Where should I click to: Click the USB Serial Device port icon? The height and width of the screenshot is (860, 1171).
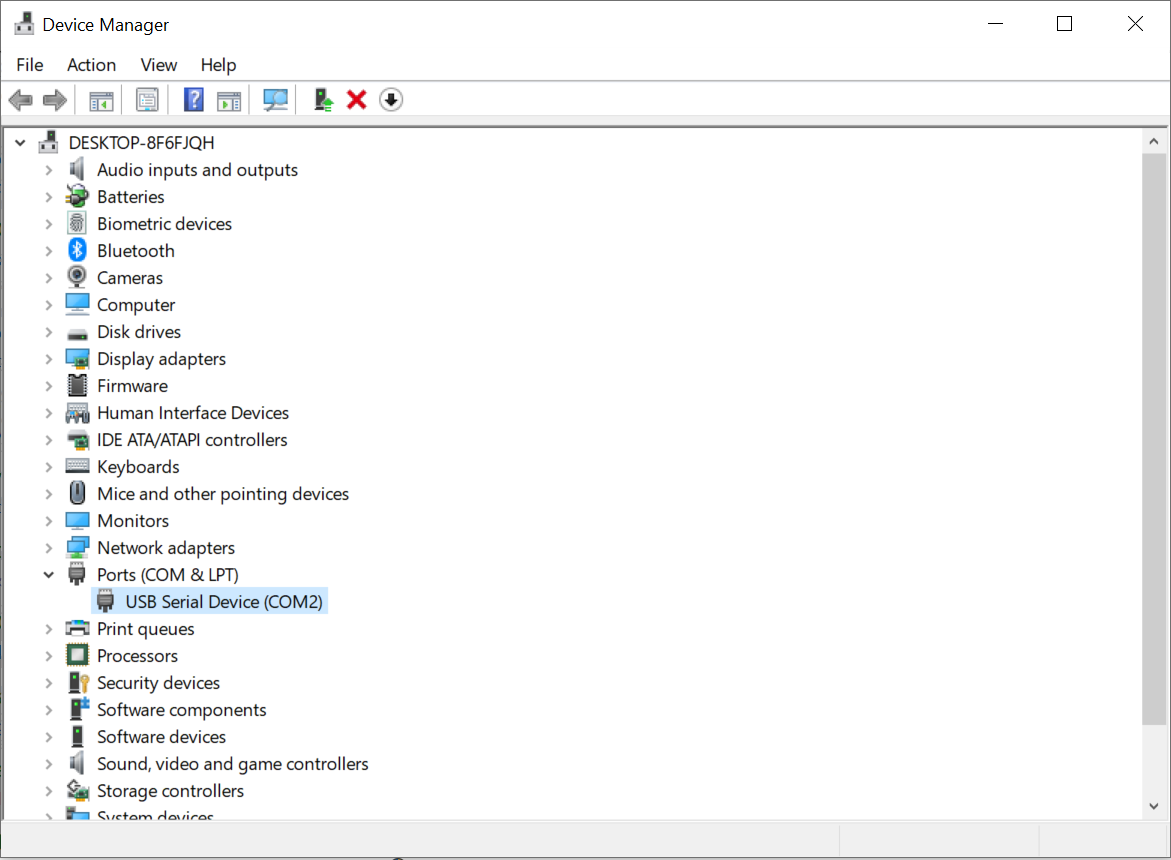[x=105, y=601]
